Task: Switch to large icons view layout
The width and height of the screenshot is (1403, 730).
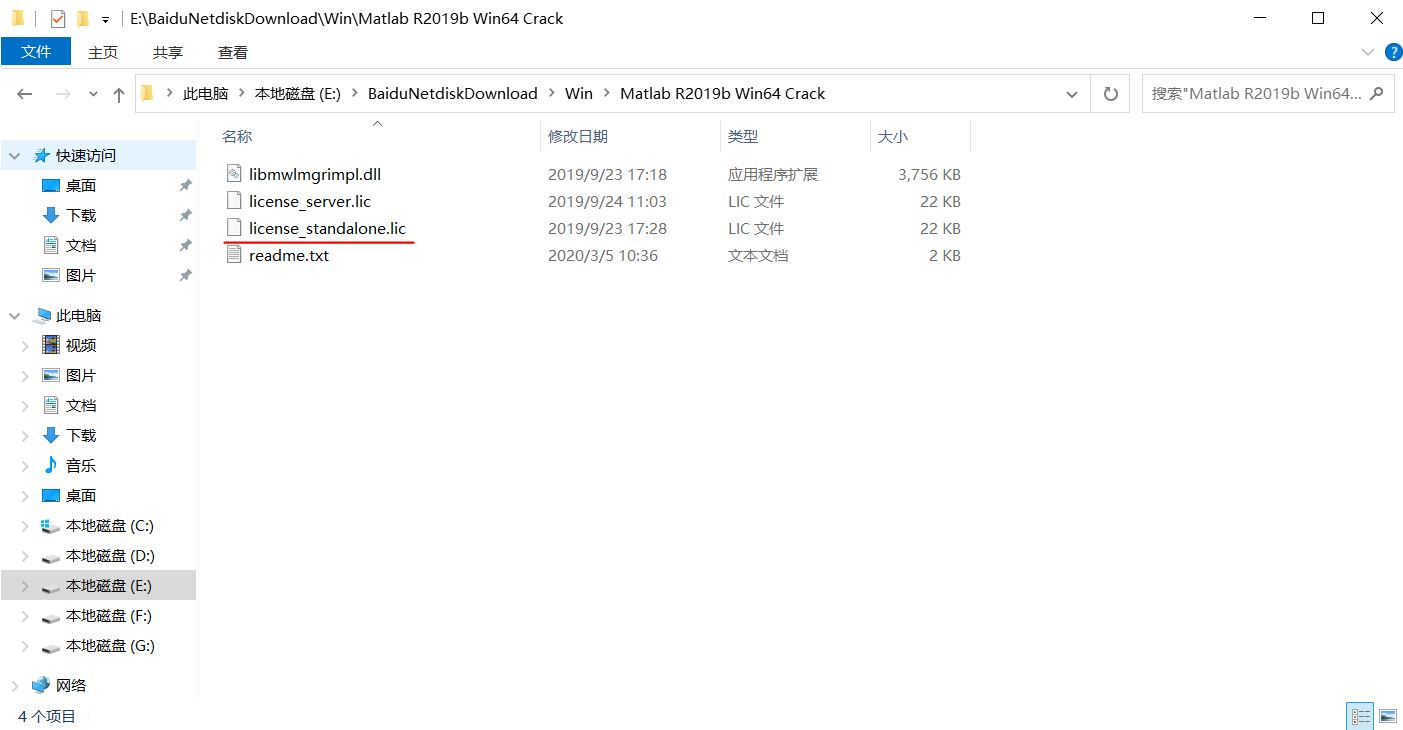Action: 1387,715
